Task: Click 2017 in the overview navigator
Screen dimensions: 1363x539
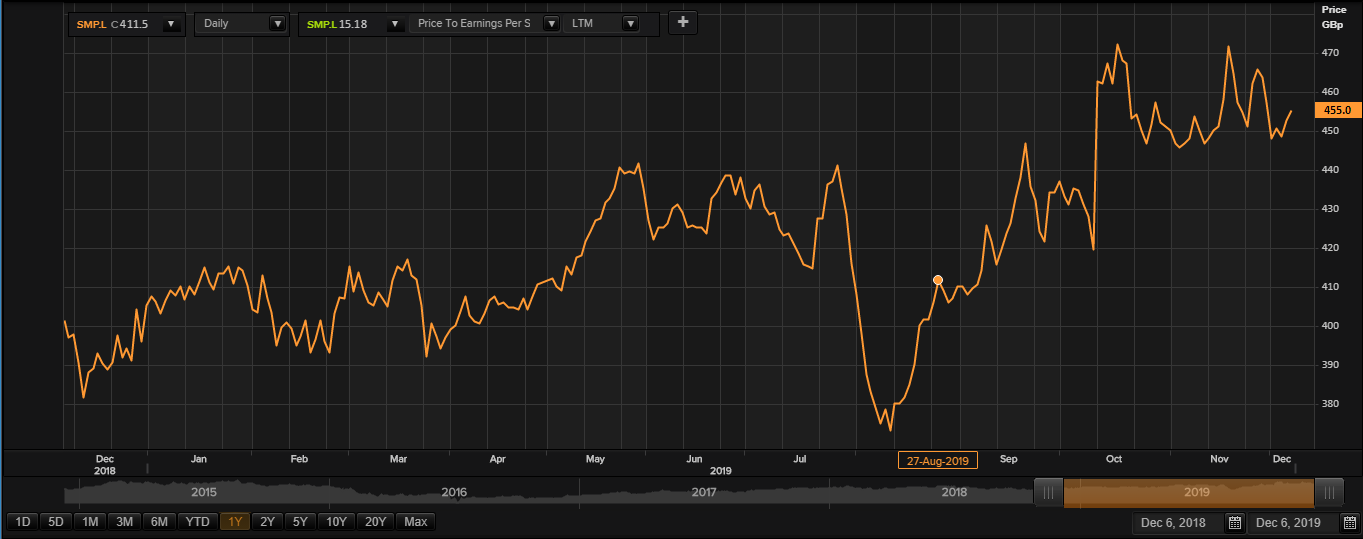Action: 704,492
